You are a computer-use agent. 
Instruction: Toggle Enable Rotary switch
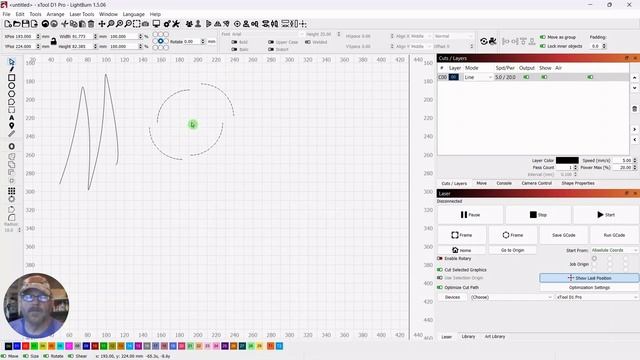coord(440,258)
